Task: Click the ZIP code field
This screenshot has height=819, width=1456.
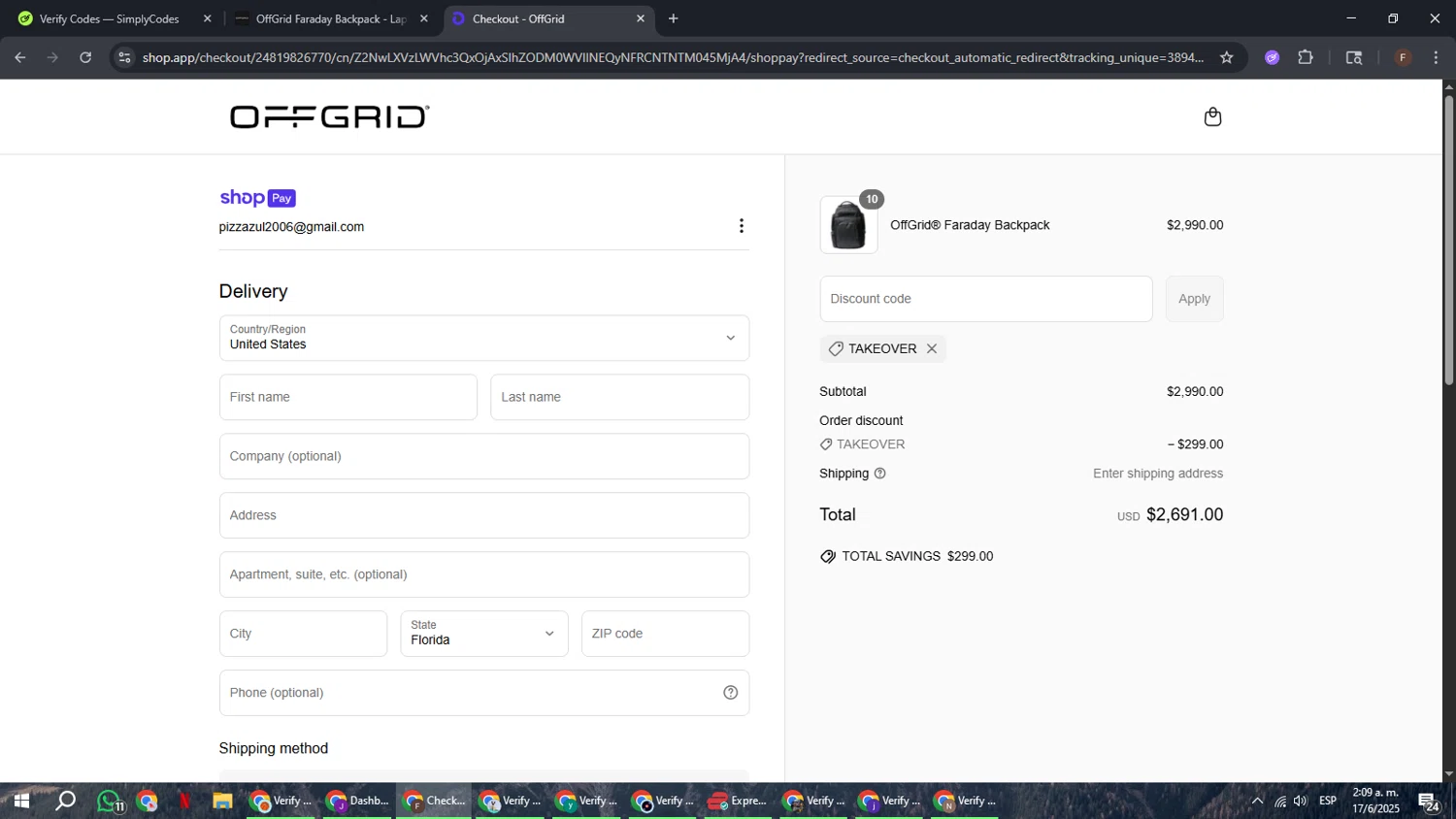Action: coord(665,634)
